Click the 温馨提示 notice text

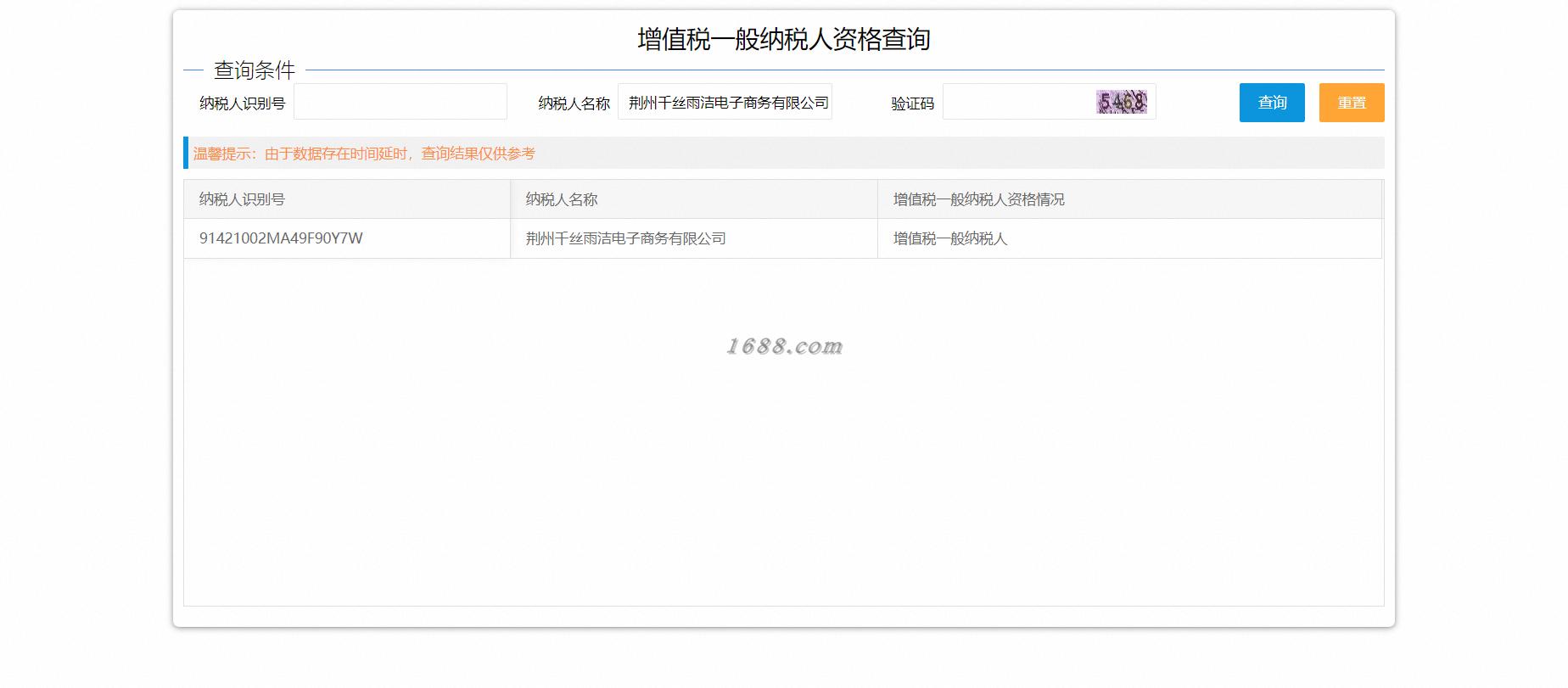(x=364, y=154)
